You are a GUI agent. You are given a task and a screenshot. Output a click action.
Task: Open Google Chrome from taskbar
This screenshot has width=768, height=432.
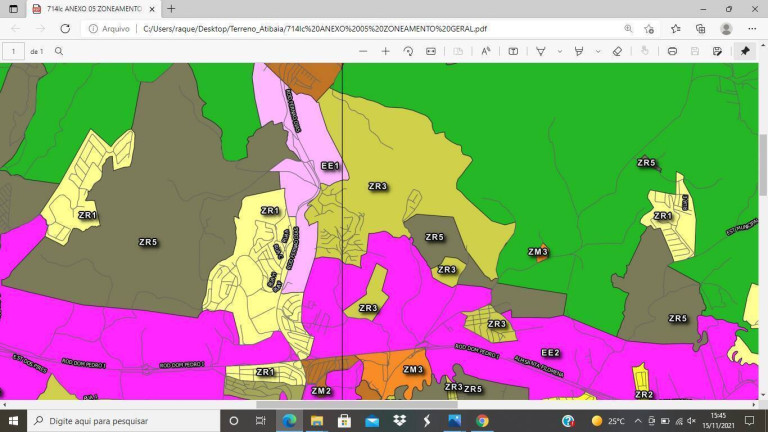[482, 421]
